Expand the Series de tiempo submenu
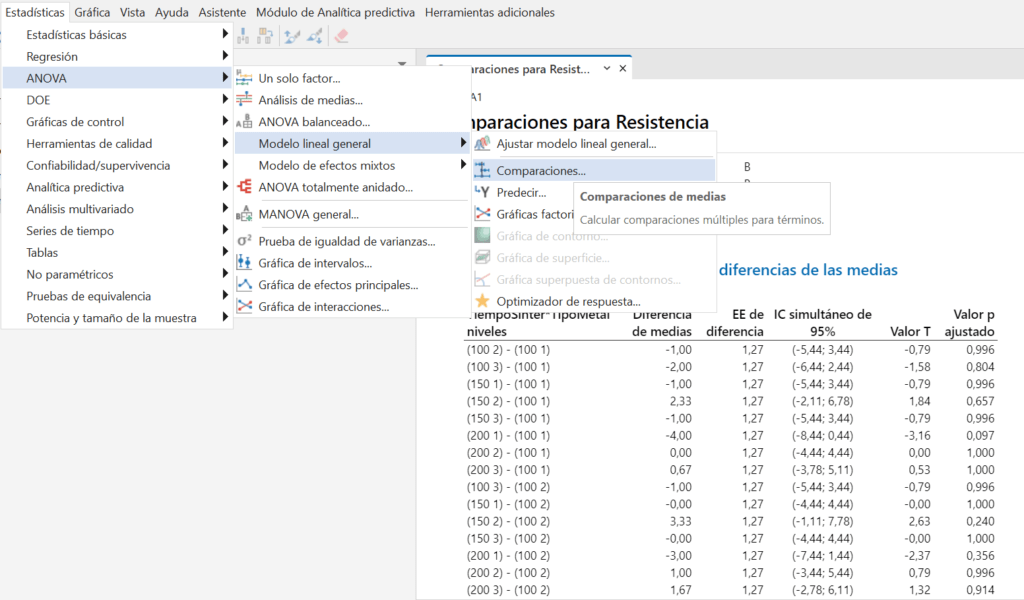Image resolution: width=1024 pixels, height=600 pixels. (x=100, y=231)
